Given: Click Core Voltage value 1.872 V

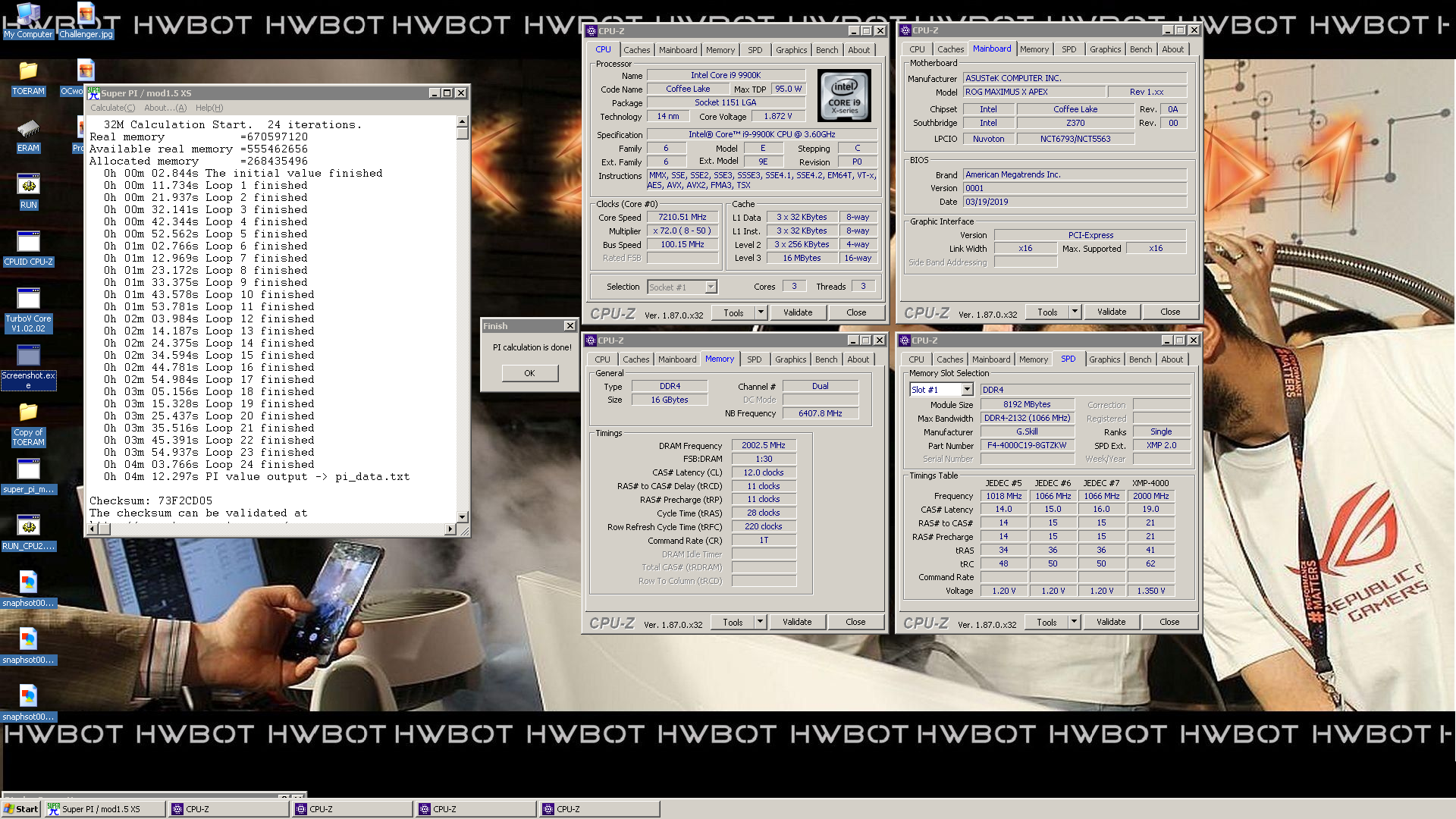Looking at the screenshot, I should pos(777,117).
